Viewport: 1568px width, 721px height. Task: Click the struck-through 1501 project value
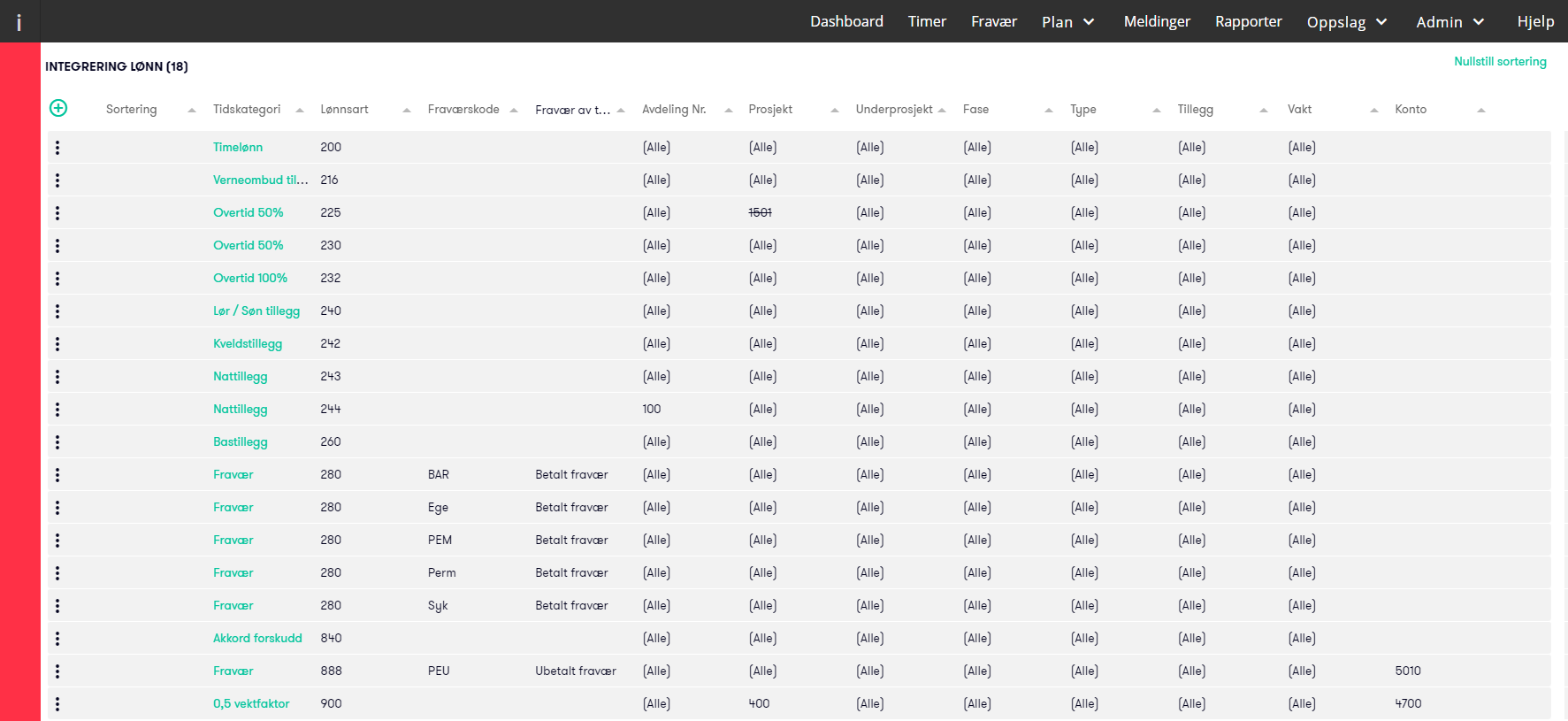[761, 213]
